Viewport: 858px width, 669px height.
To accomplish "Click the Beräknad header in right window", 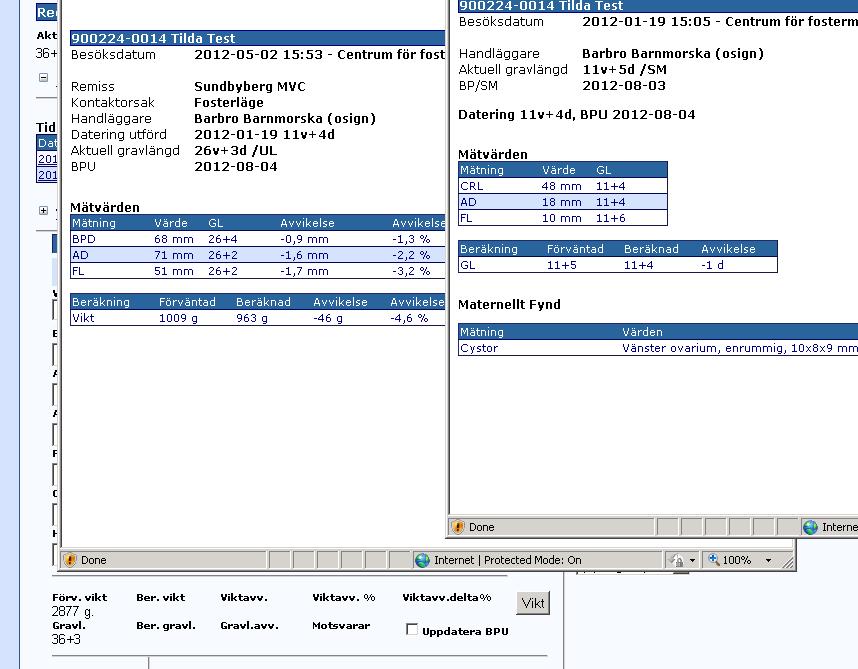I will pyautogui.click(x=651, y=249).
